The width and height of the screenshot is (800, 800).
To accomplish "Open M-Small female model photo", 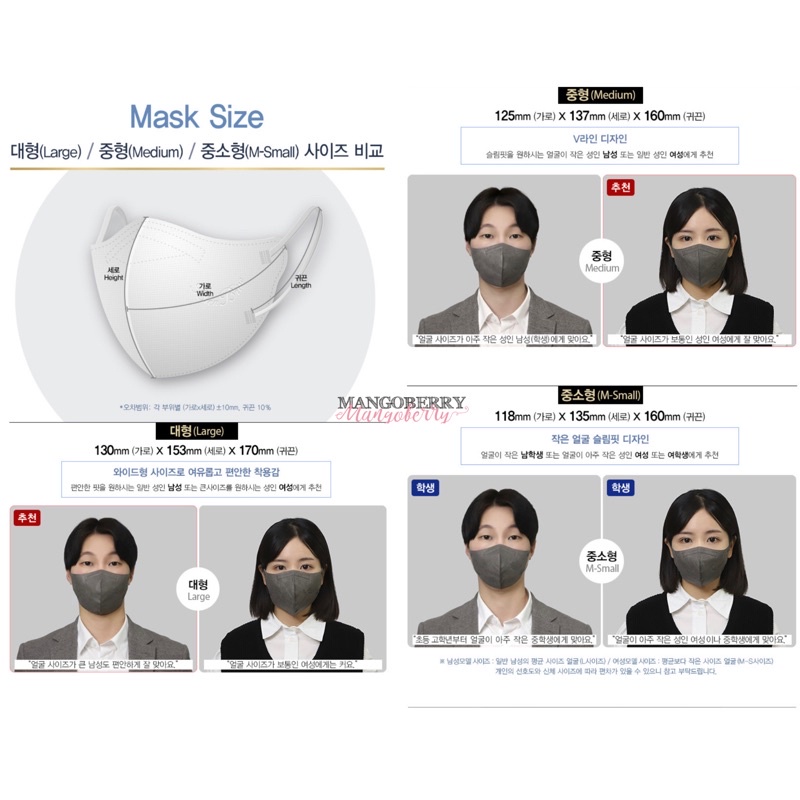I will [x=699, y=561].
